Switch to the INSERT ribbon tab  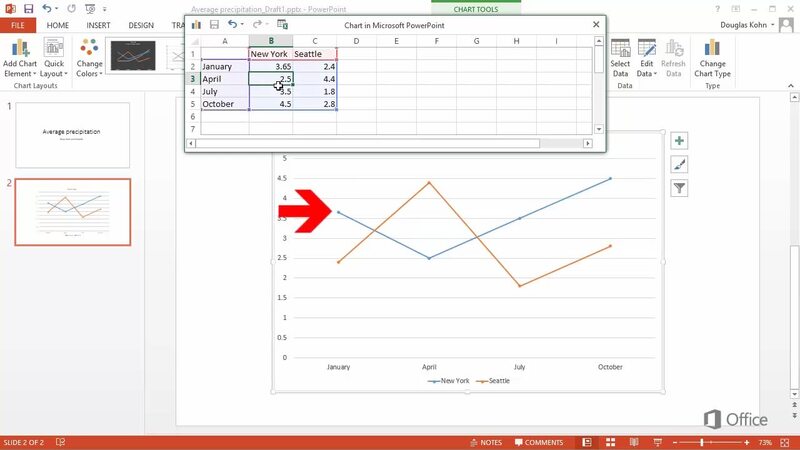(98, 25)
